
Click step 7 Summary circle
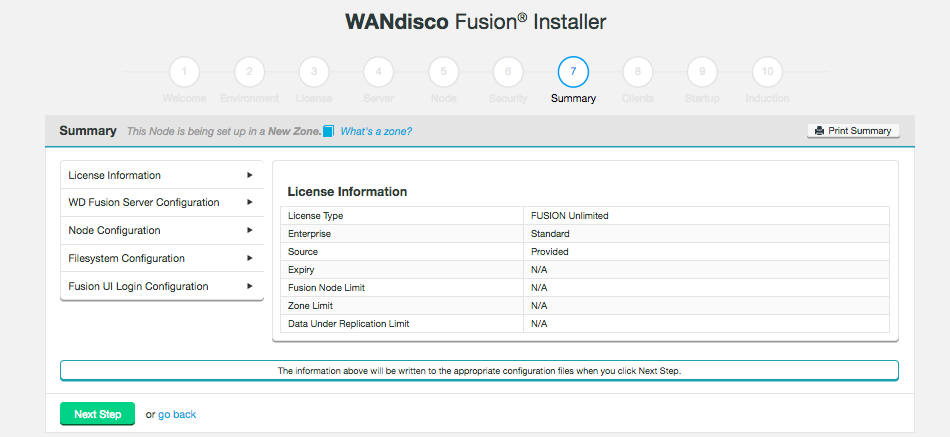click(x=573, y=72)
